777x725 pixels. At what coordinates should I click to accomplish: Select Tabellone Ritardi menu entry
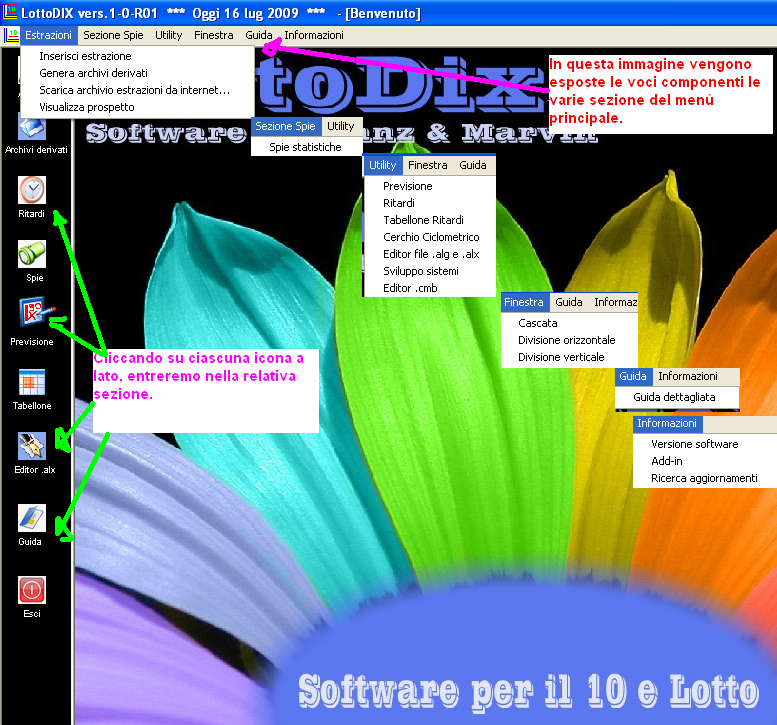(x=430, y=220)
